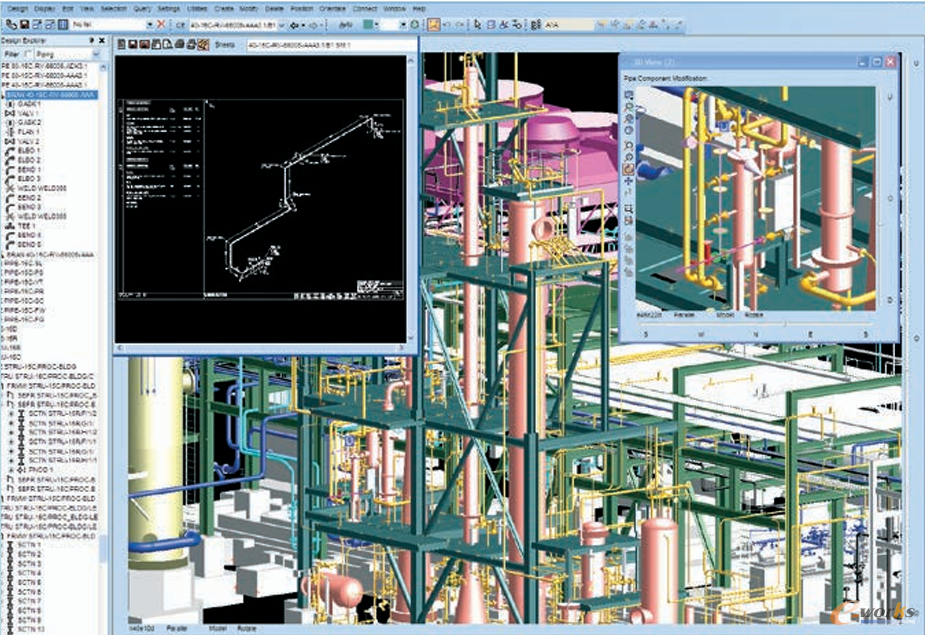Viewport: 925px width, 635px height.
Task: Maximize the 3D View (2) window
Action: (x=877, y=61)
